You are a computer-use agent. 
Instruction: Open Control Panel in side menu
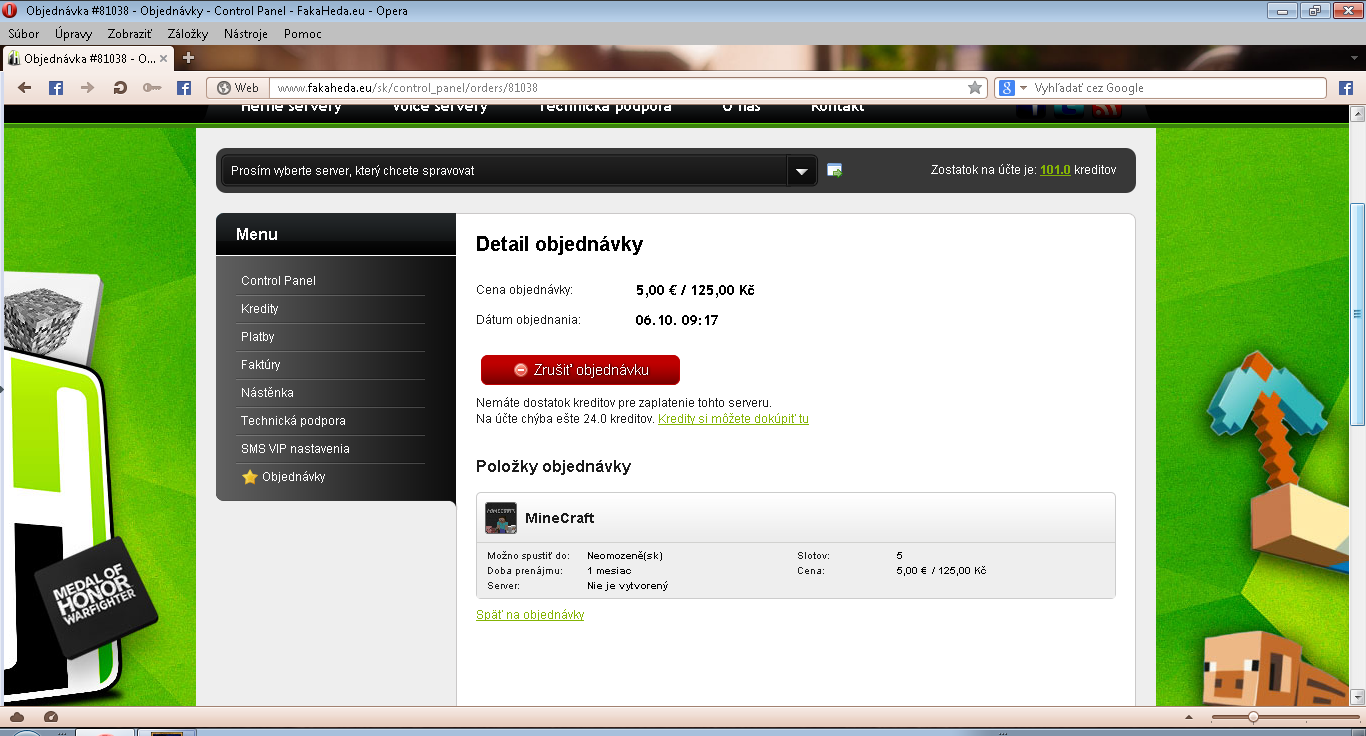(278, 281)
